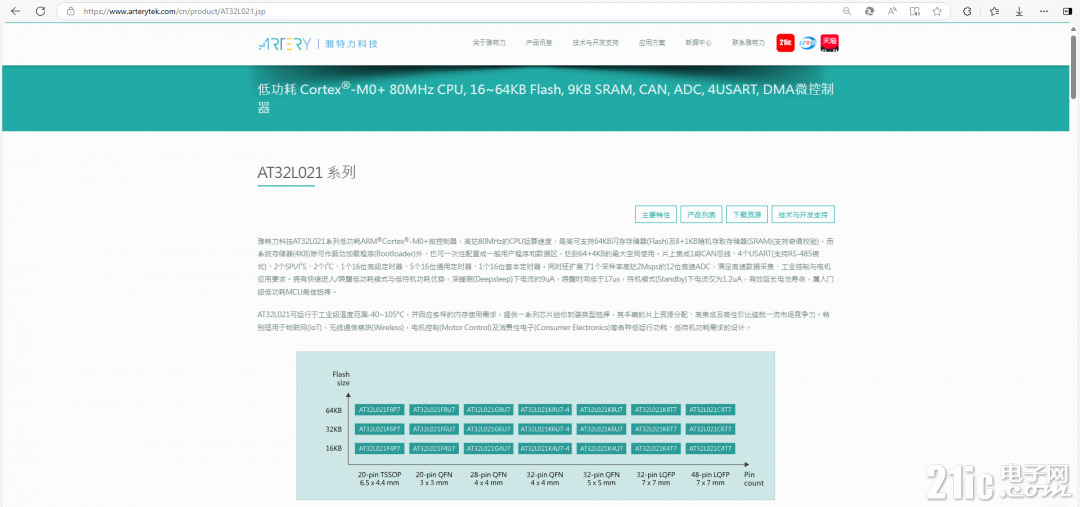Viewport: 1080px width, 507px height.
Task: Add this page to favorites star
Action: click(x=937, y=11)
